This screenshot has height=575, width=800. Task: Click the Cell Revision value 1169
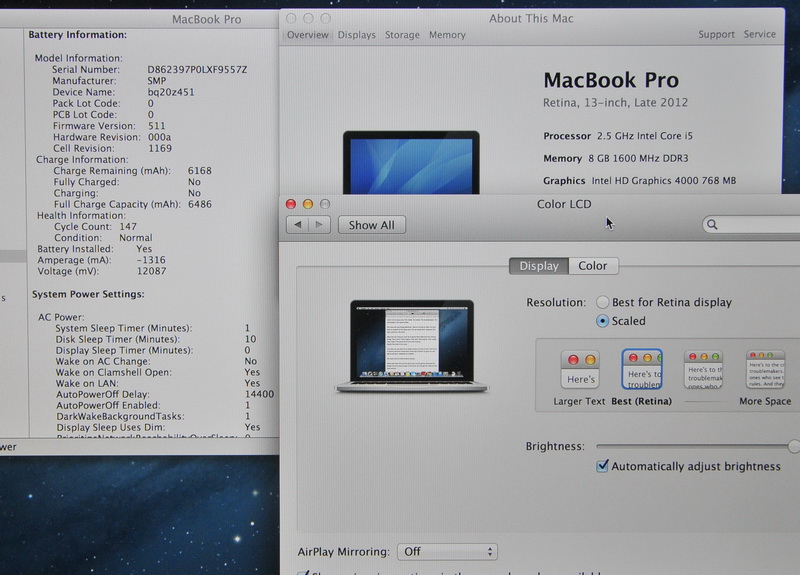click(160, 148)
